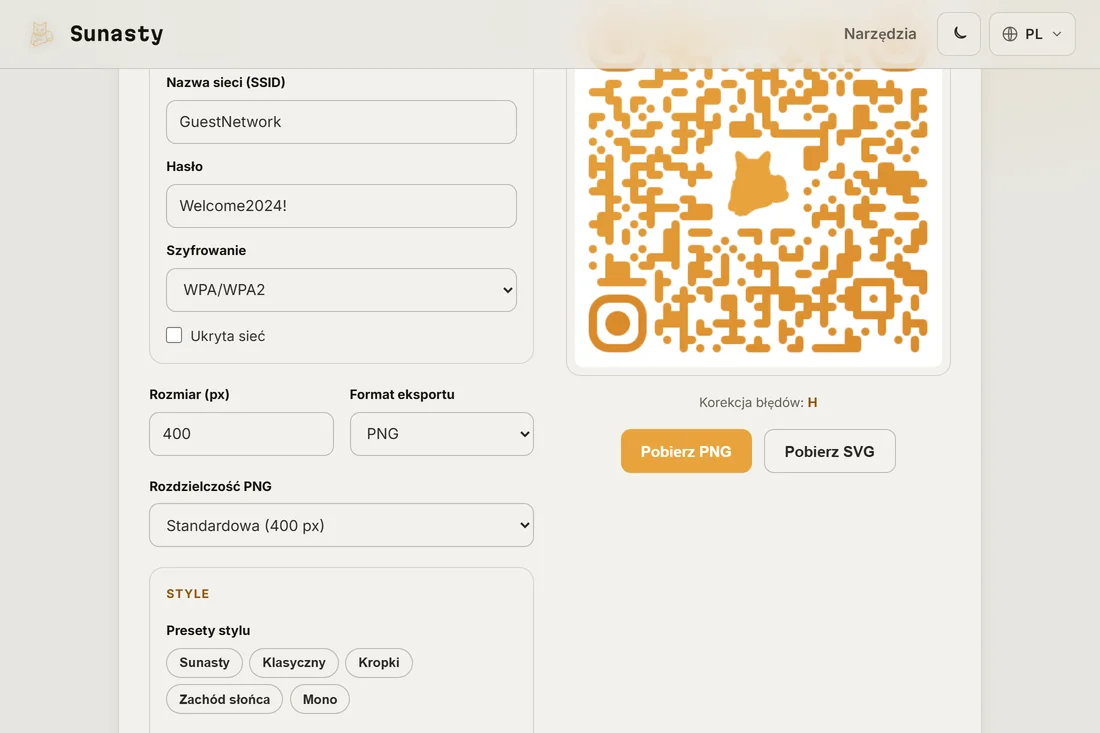Image resolution: width=1100 pixels, height=733 pixels.
Task: Enable the Ukryta sieć checkbox
Action: [x=174, y=335]
